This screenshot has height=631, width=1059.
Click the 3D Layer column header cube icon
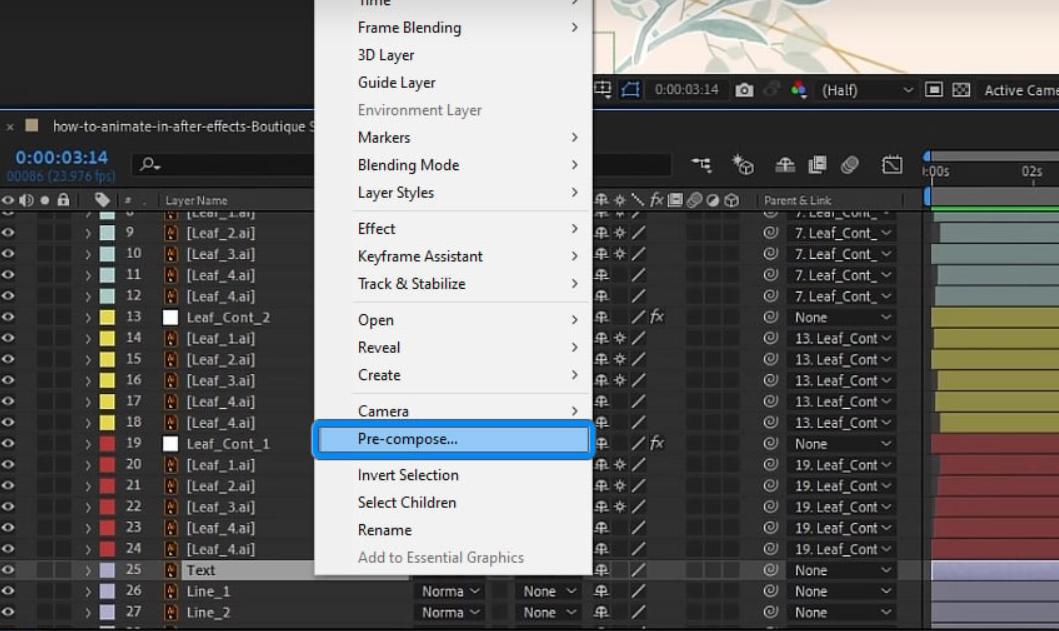pos(731,200)
